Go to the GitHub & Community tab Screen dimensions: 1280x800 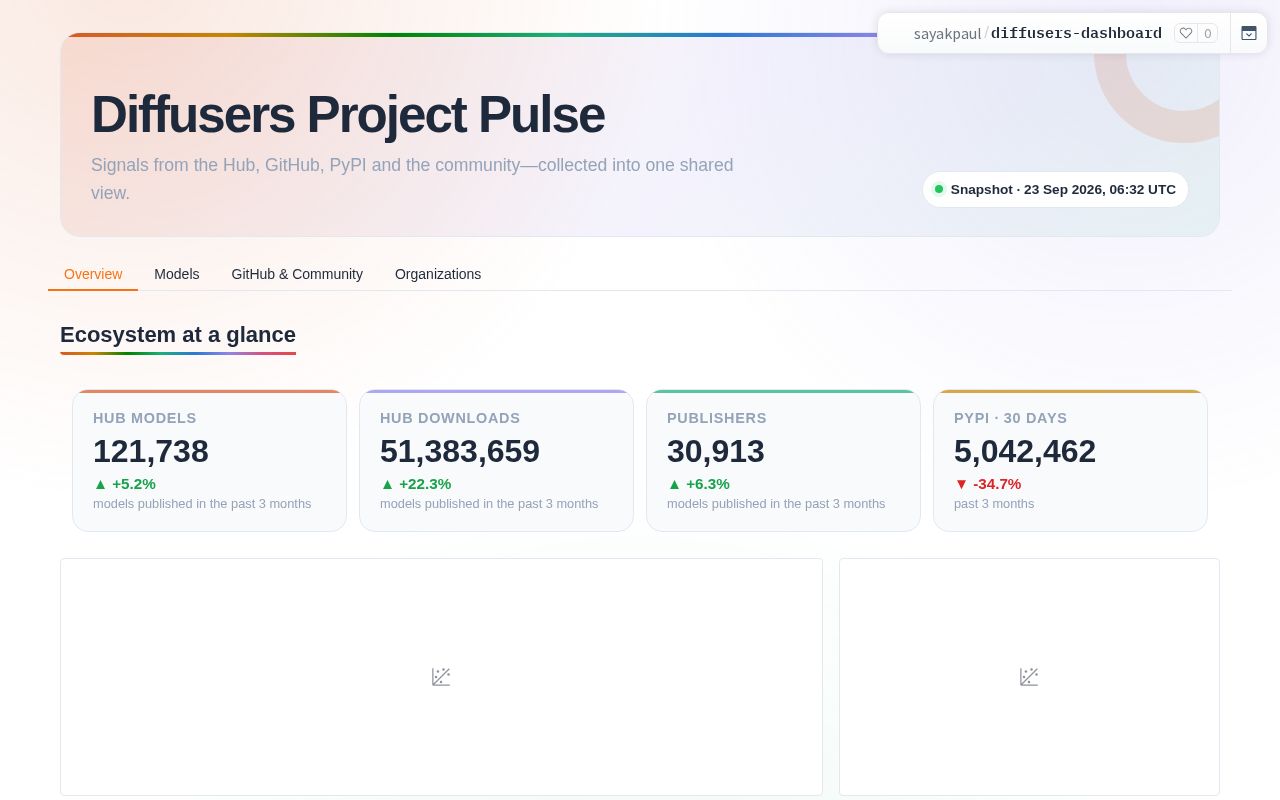(x=297, y=274)
